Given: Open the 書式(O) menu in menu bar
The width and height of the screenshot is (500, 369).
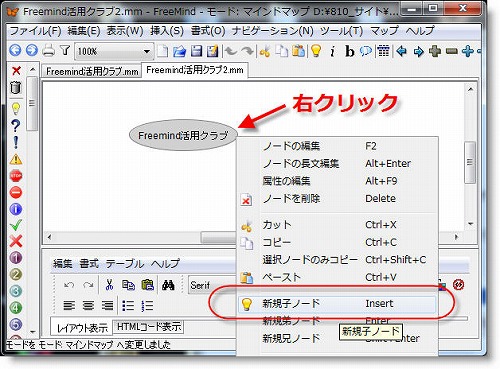Looking at the screenshot, I should 208,31.
